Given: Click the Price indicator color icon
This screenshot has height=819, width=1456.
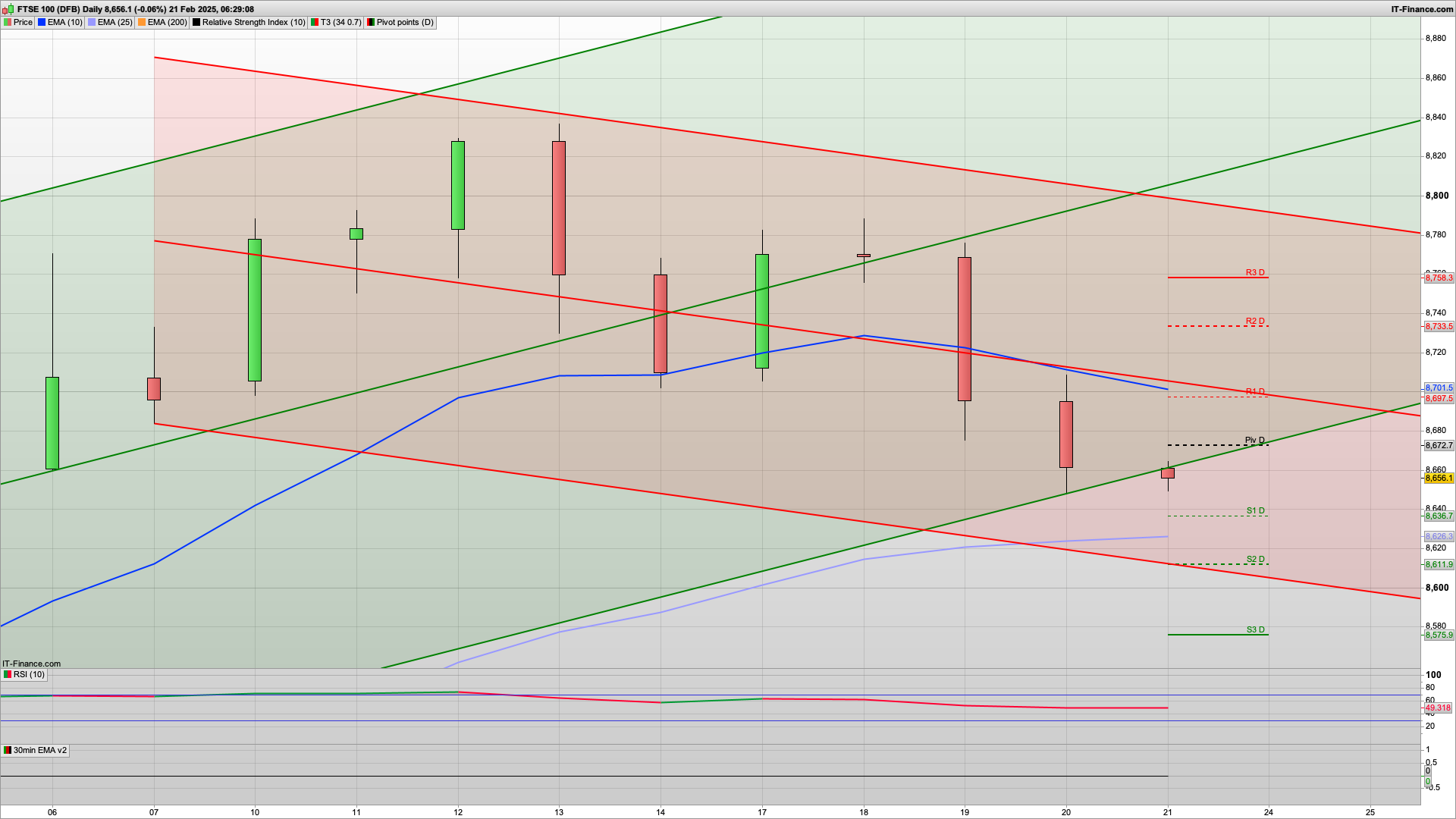Looking at the screenshot, I should [x=8, y=22].
